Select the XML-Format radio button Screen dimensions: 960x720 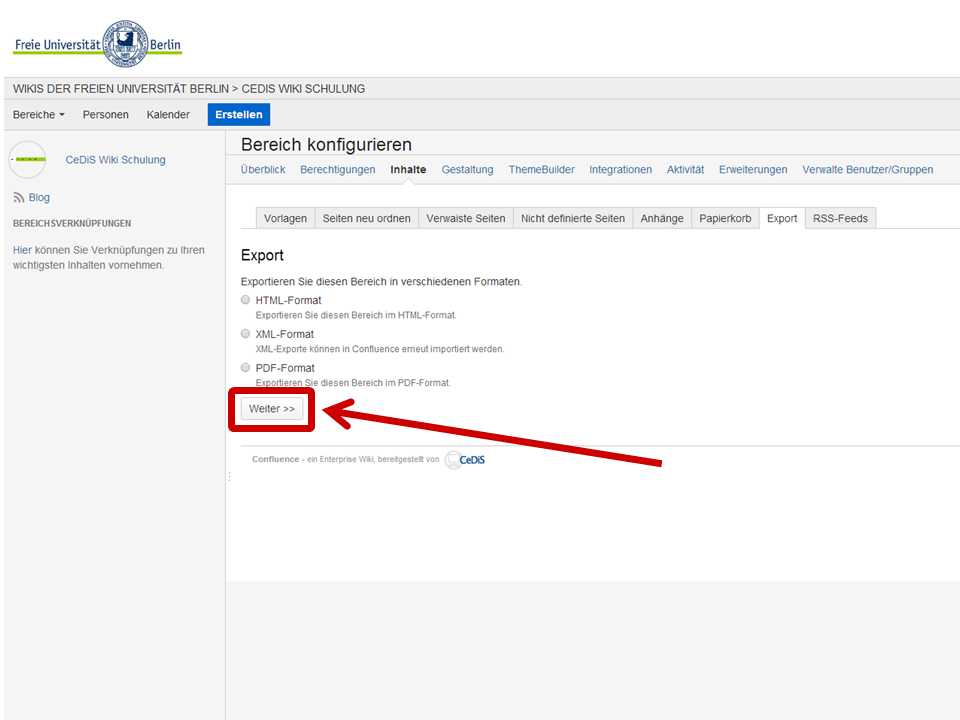click(246, 334)
